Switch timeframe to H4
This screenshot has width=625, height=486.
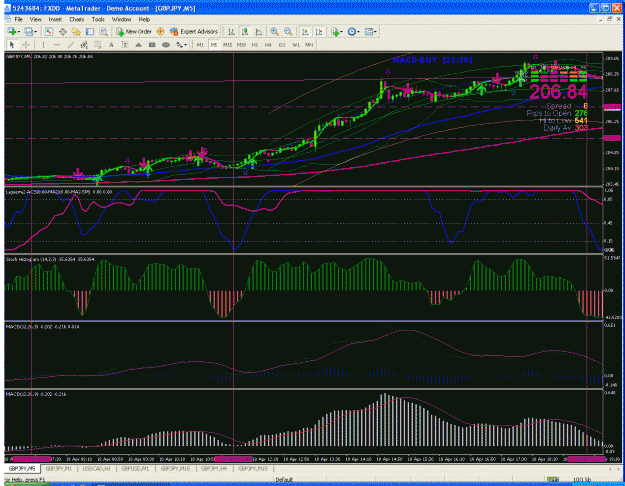pyautogui.click(x=268, y=45)
